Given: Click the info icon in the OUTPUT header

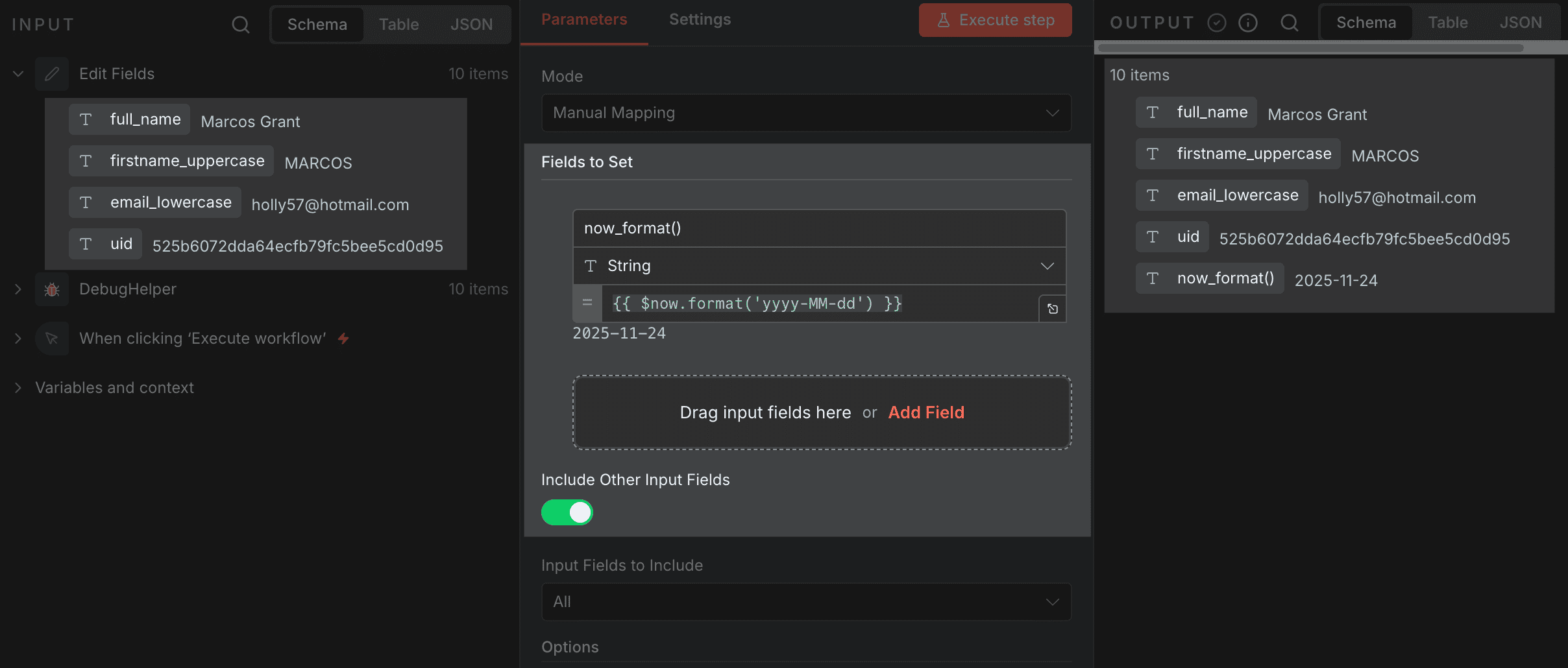Looking at the screenshot, I should [1248, 23].
